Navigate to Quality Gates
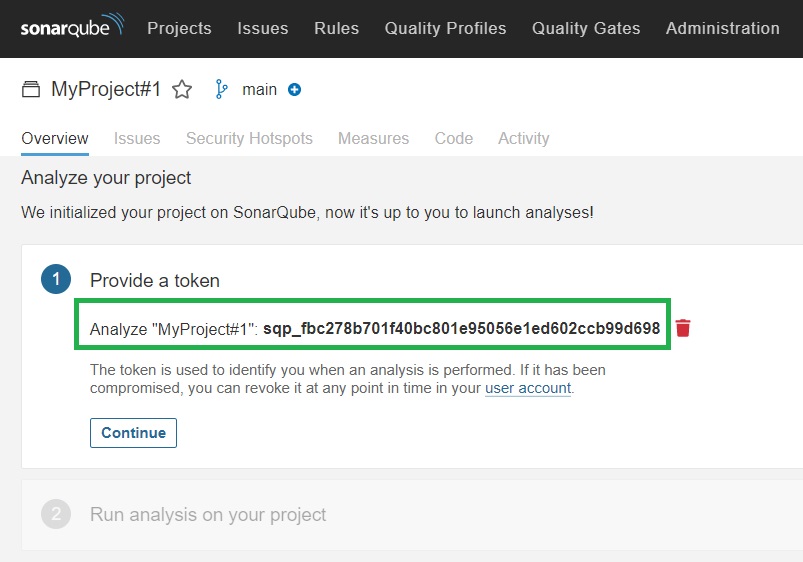Screen dimensions: 803x562 point(586,28)
